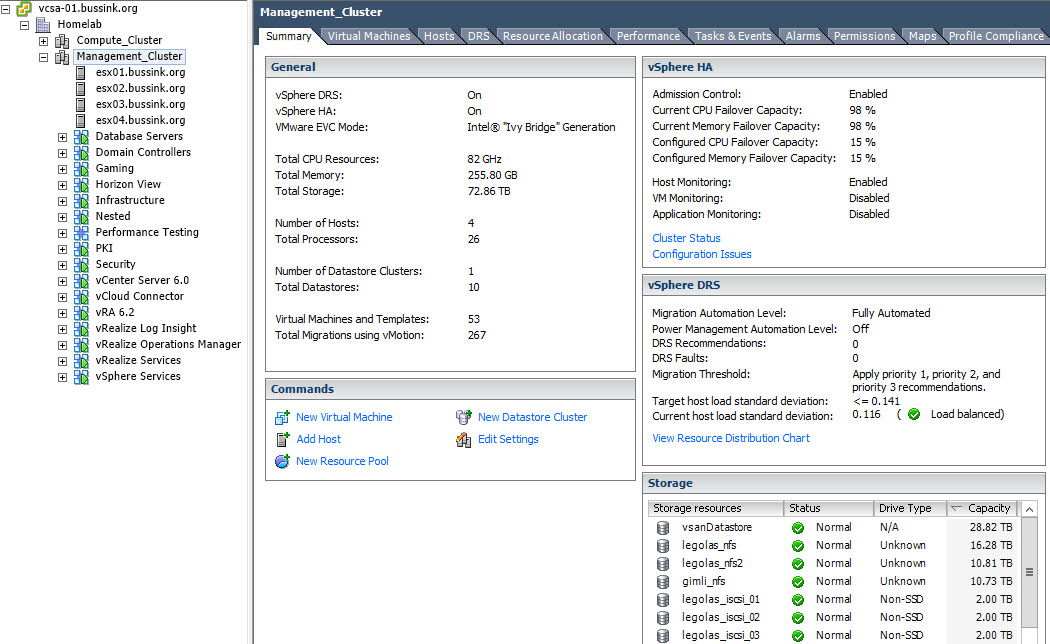
Task: Click the Edit Settings command link
Action: [508, 440]
